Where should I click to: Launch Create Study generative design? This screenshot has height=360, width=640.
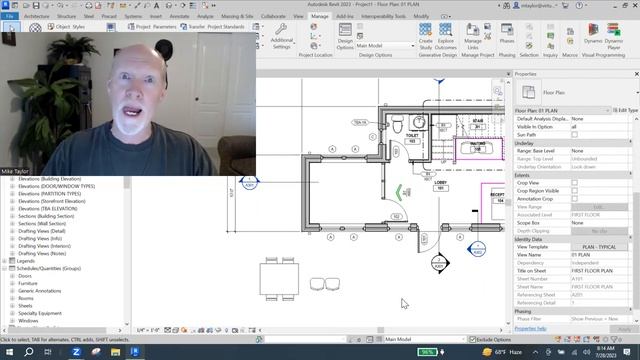click(425, 36)
